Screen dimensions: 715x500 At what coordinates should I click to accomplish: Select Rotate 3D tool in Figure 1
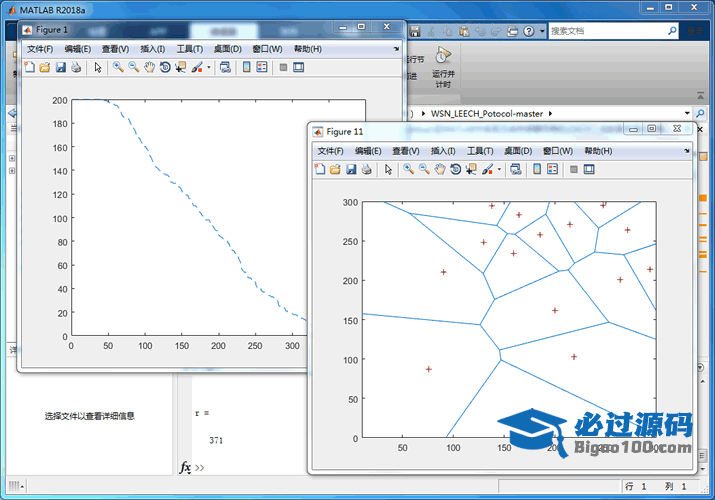[x=165, y=67]
